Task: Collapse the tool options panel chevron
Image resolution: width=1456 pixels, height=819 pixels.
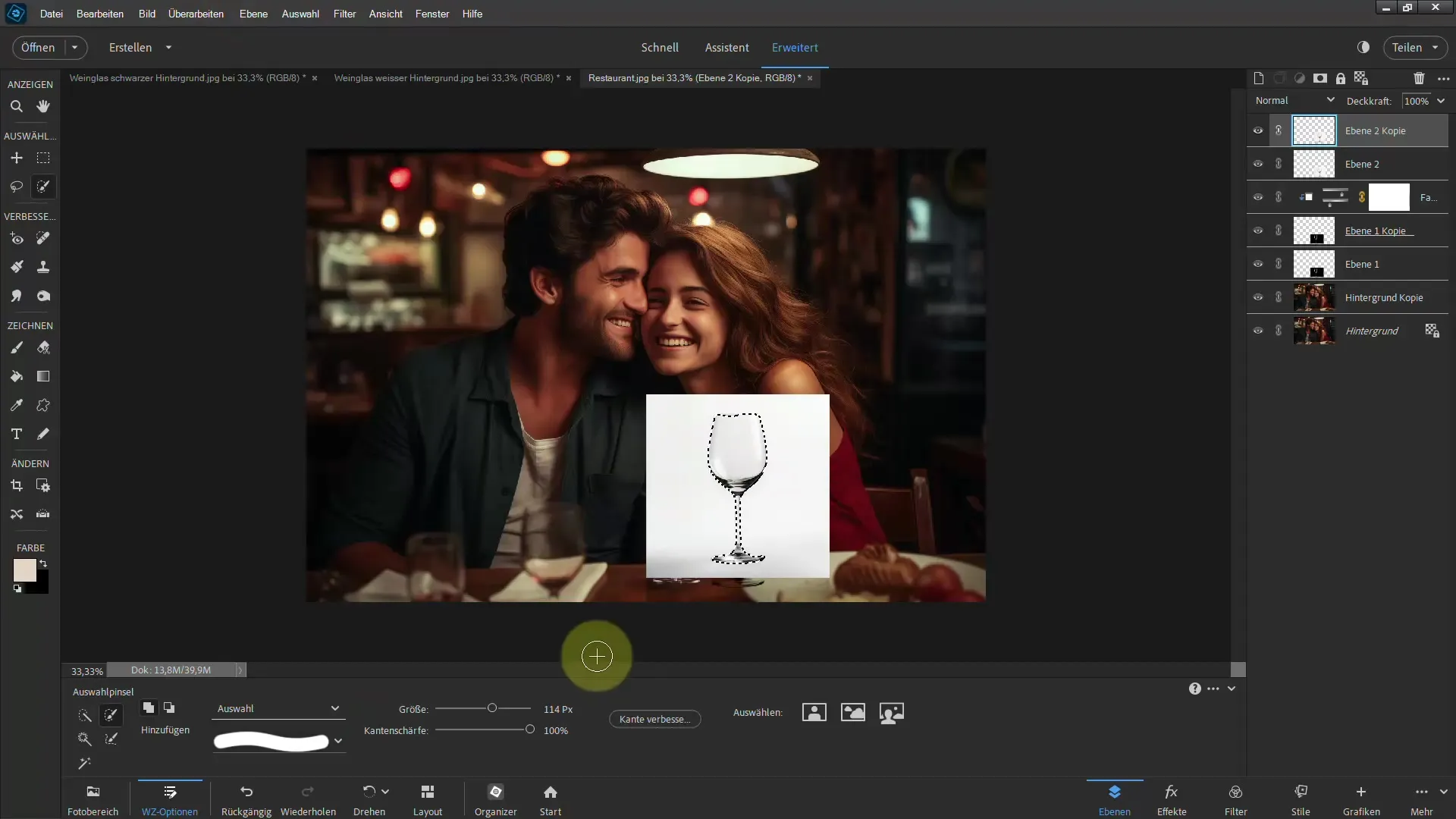Action: 1232,689
